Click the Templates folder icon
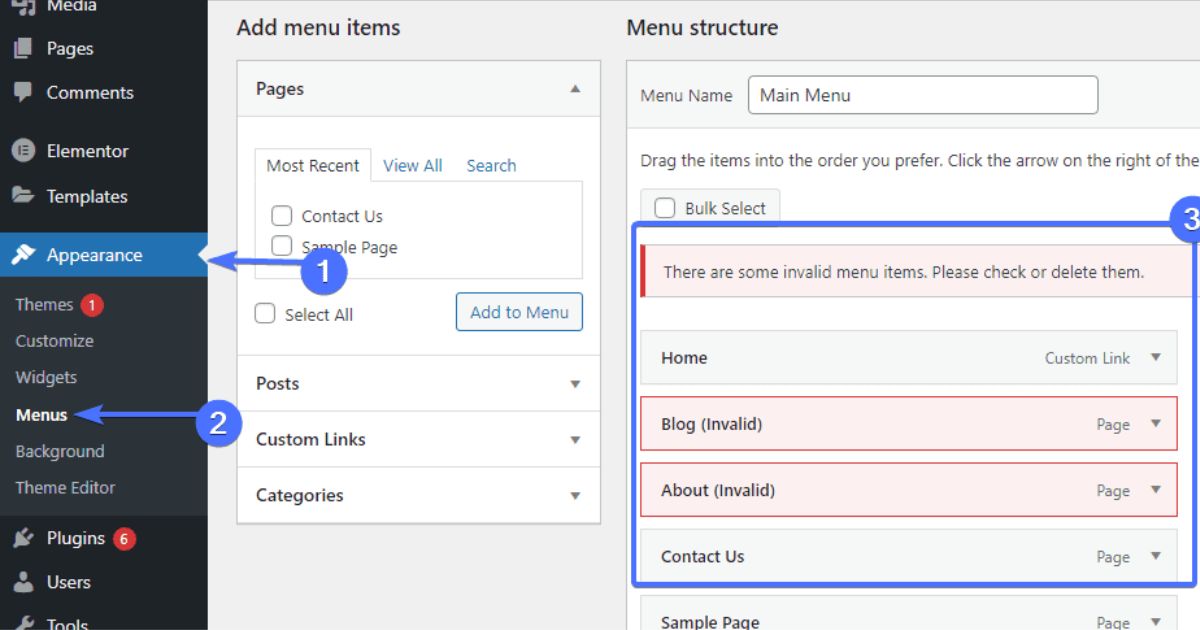 coord(23,196)
